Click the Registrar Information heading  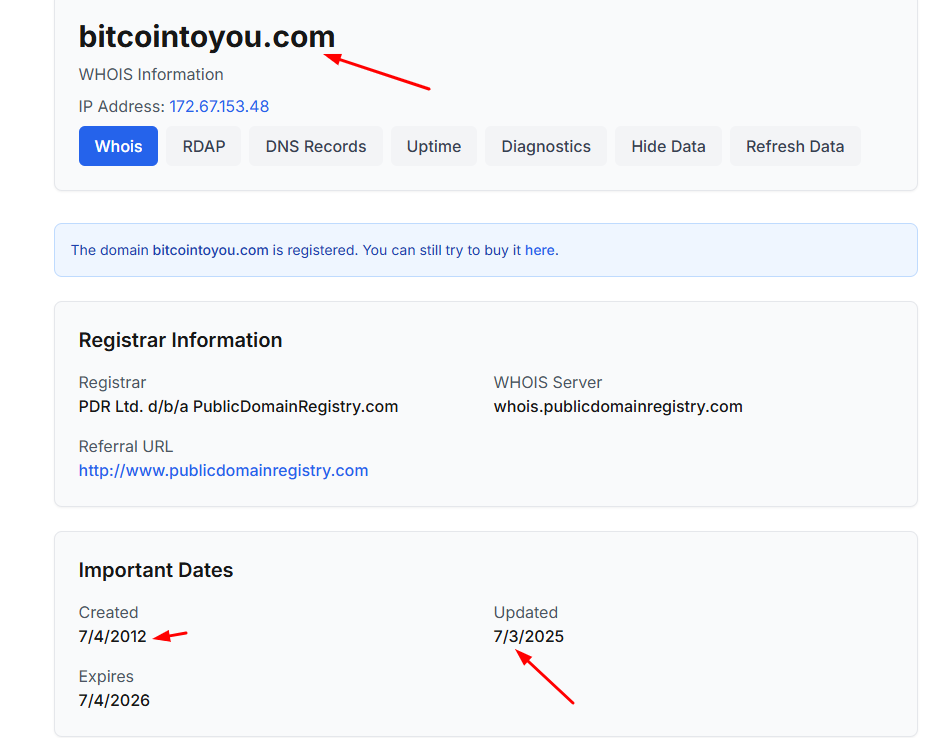pyautogui.click(x=180, y=340)
